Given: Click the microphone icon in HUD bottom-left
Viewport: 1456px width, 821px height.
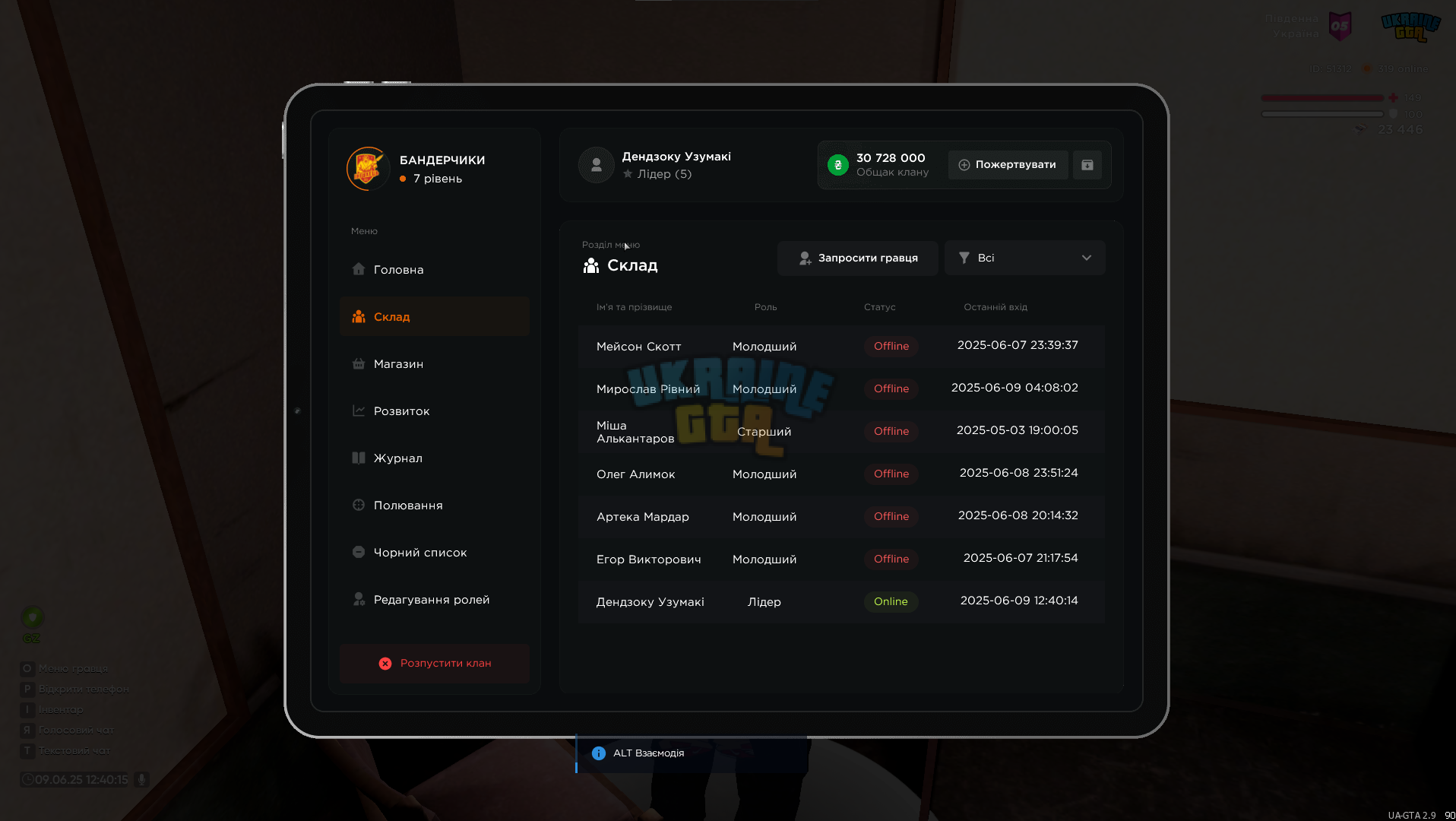Looking at the screenshot, I should click(141, 779).
